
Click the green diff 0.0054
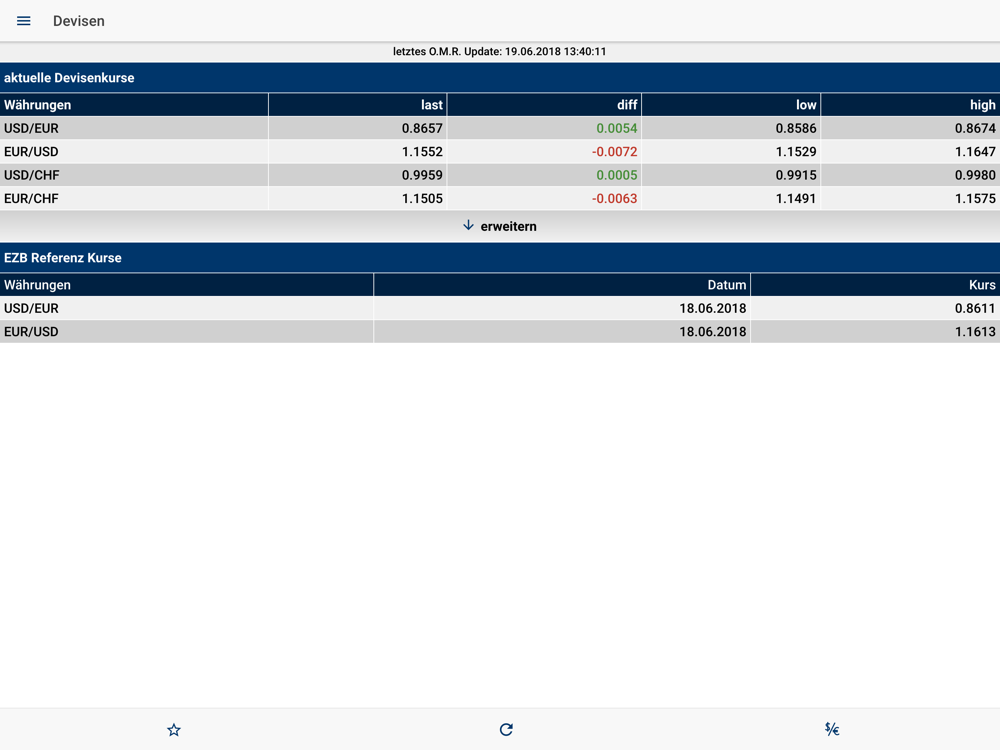(x=617, y=128)
